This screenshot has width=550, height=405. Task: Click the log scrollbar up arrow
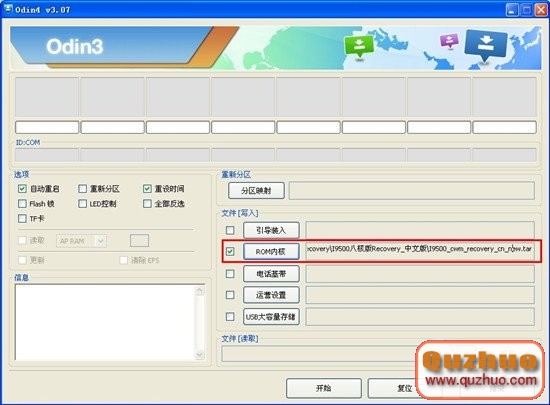click(x=200, y=291)
